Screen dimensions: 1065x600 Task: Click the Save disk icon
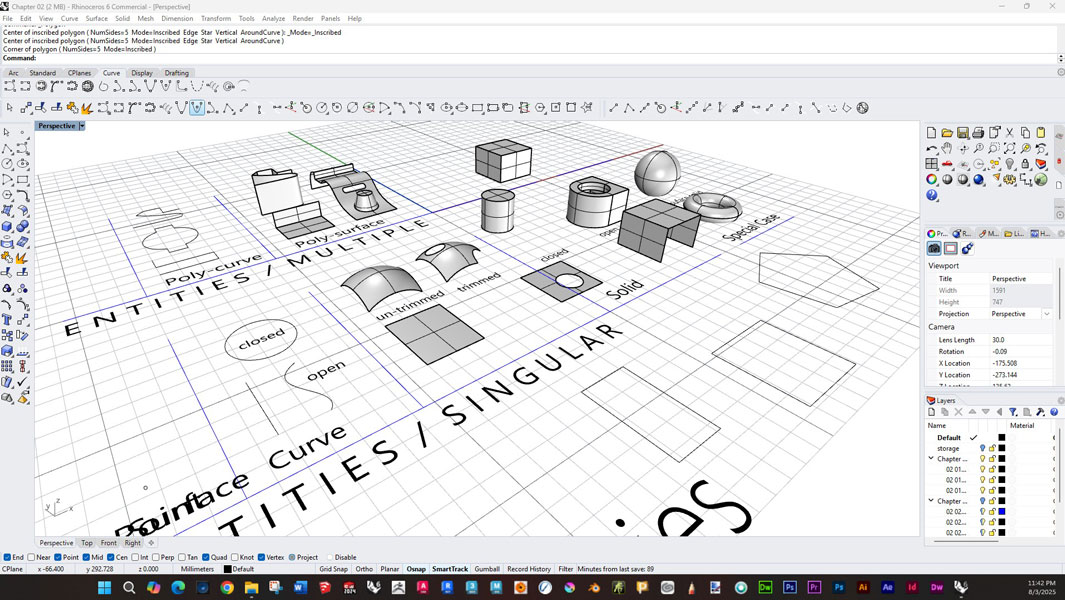tap(963, 133)
